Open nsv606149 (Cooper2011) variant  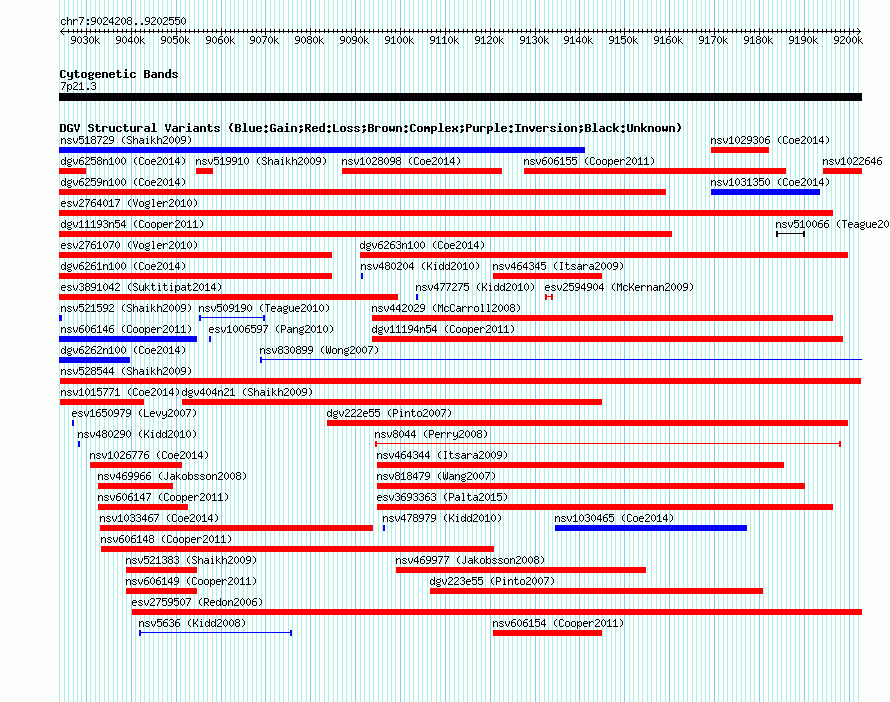(x=191, y=581)
